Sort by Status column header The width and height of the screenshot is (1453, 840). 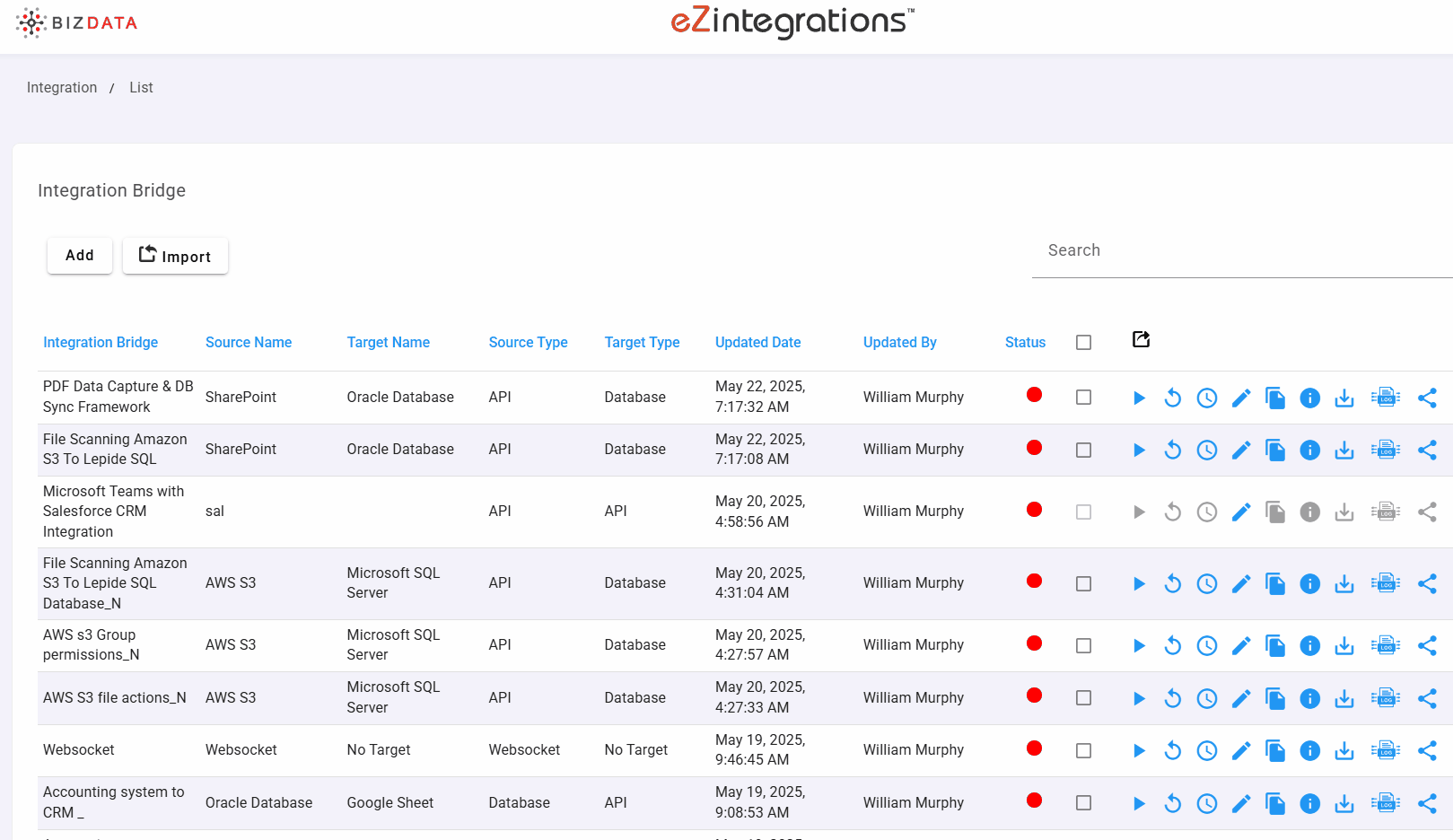pos(1025,343)
